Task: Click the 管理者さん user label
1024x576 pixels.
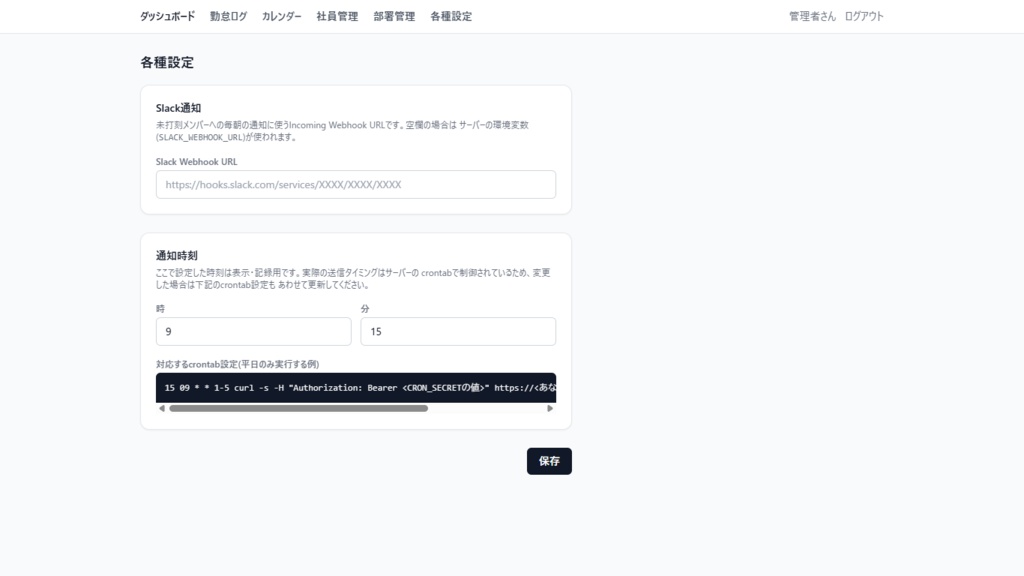Action: pos(812,16)
